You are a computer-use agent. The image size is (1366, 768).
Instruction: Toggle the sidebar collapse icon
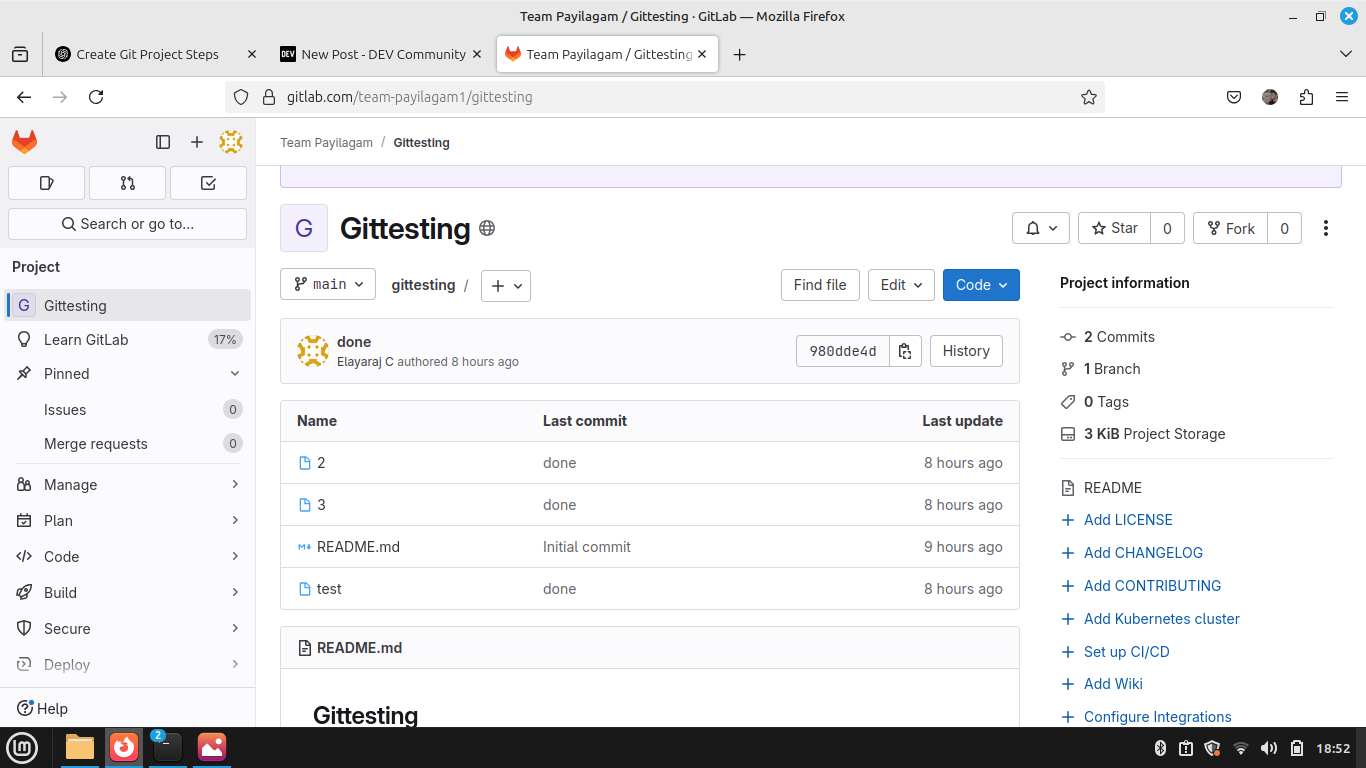pos(163,142)
